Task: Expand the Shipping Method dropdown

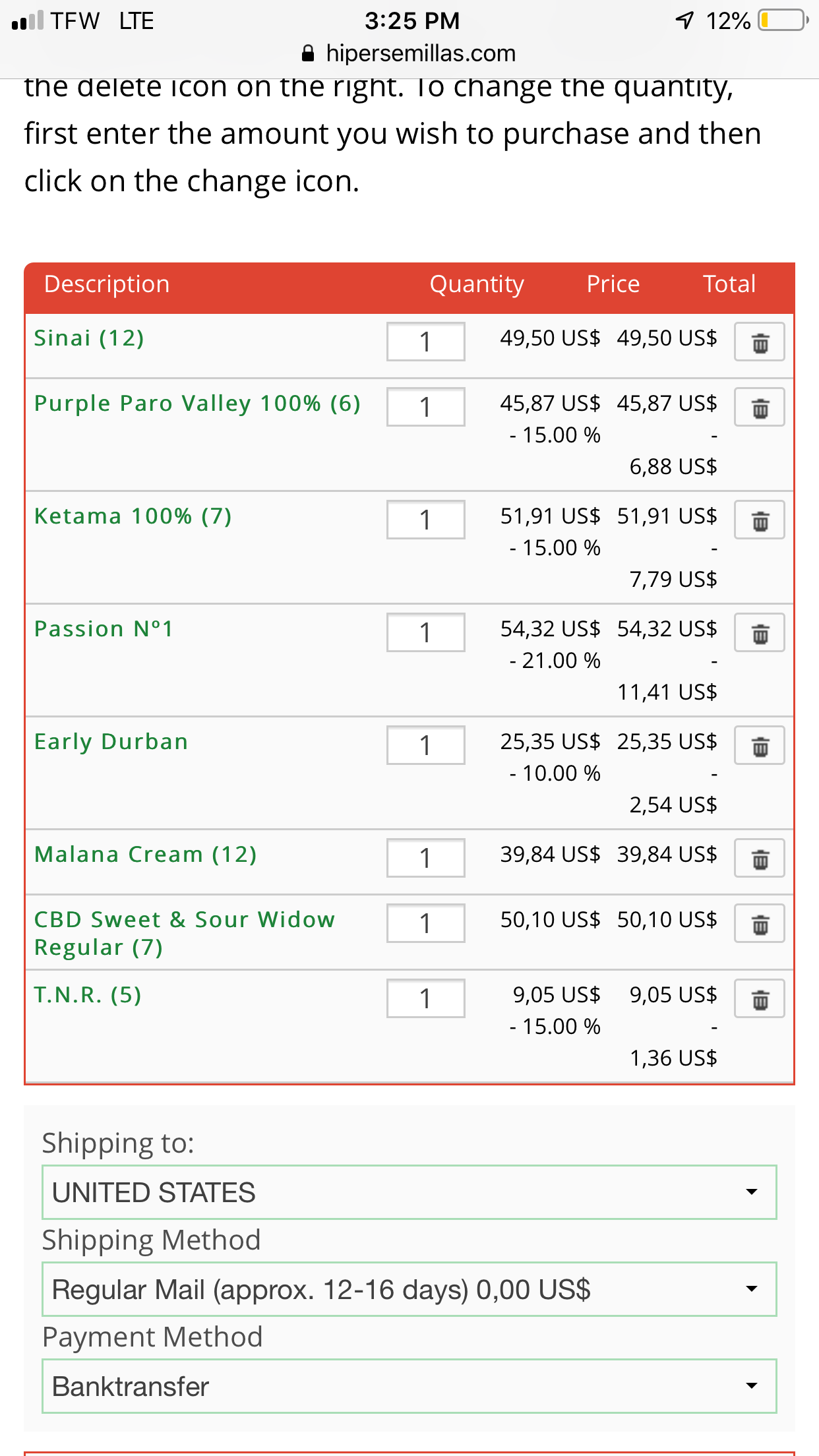Action: point(409,1289)
